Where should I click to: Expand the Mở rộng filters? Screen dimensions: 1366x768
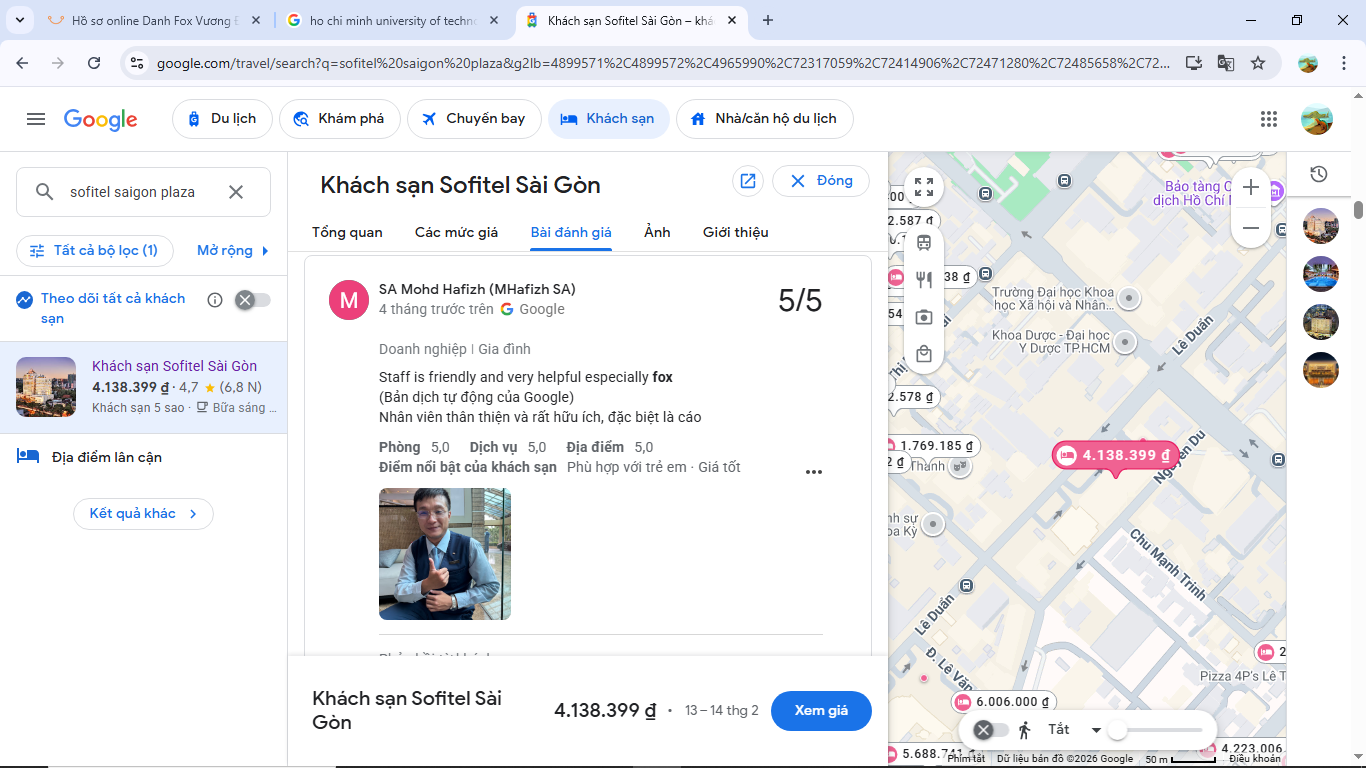[x=233, y=251]
